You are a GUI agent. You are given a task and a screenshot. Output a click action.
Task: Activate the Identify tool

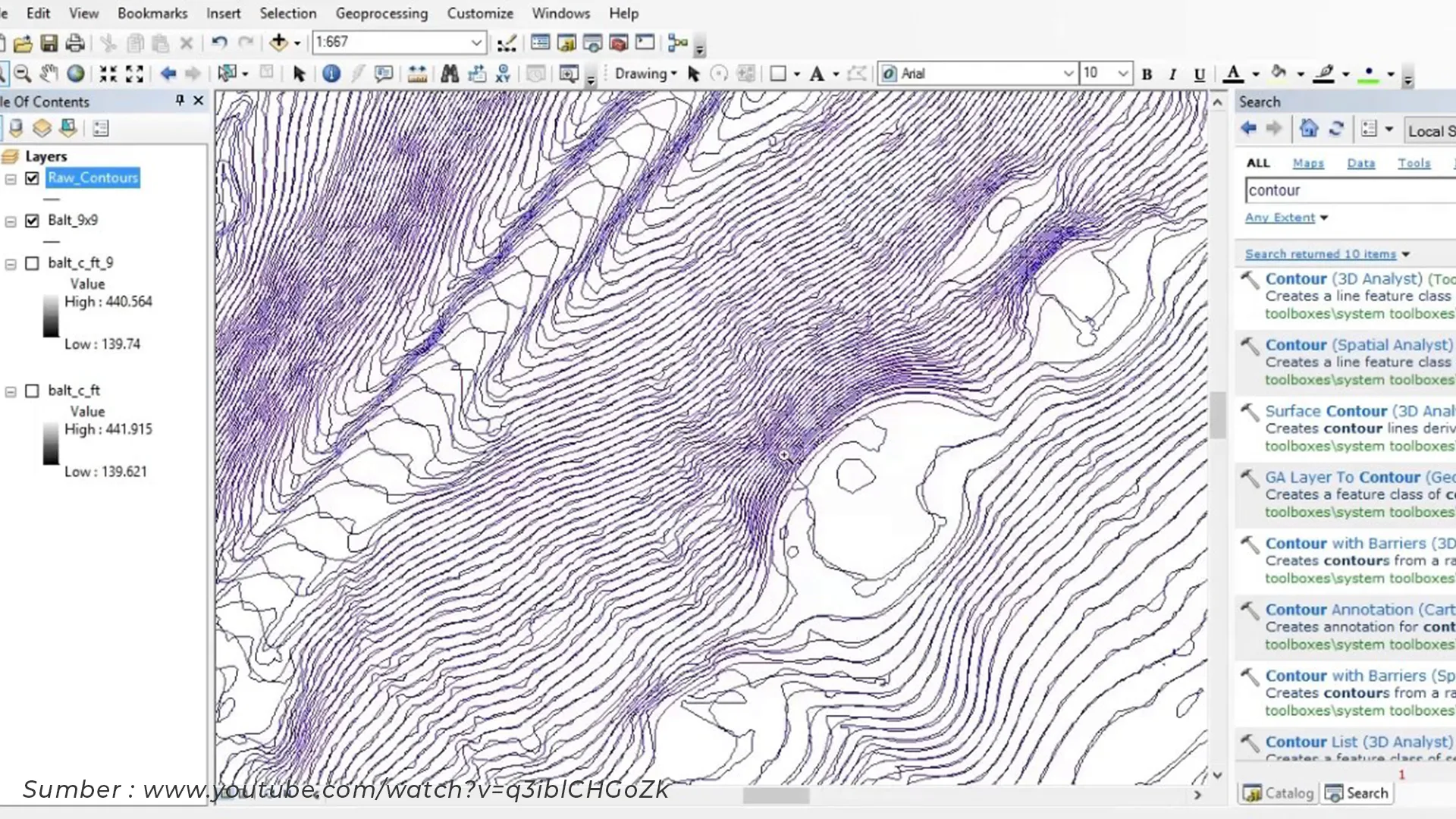coord(331,74)
